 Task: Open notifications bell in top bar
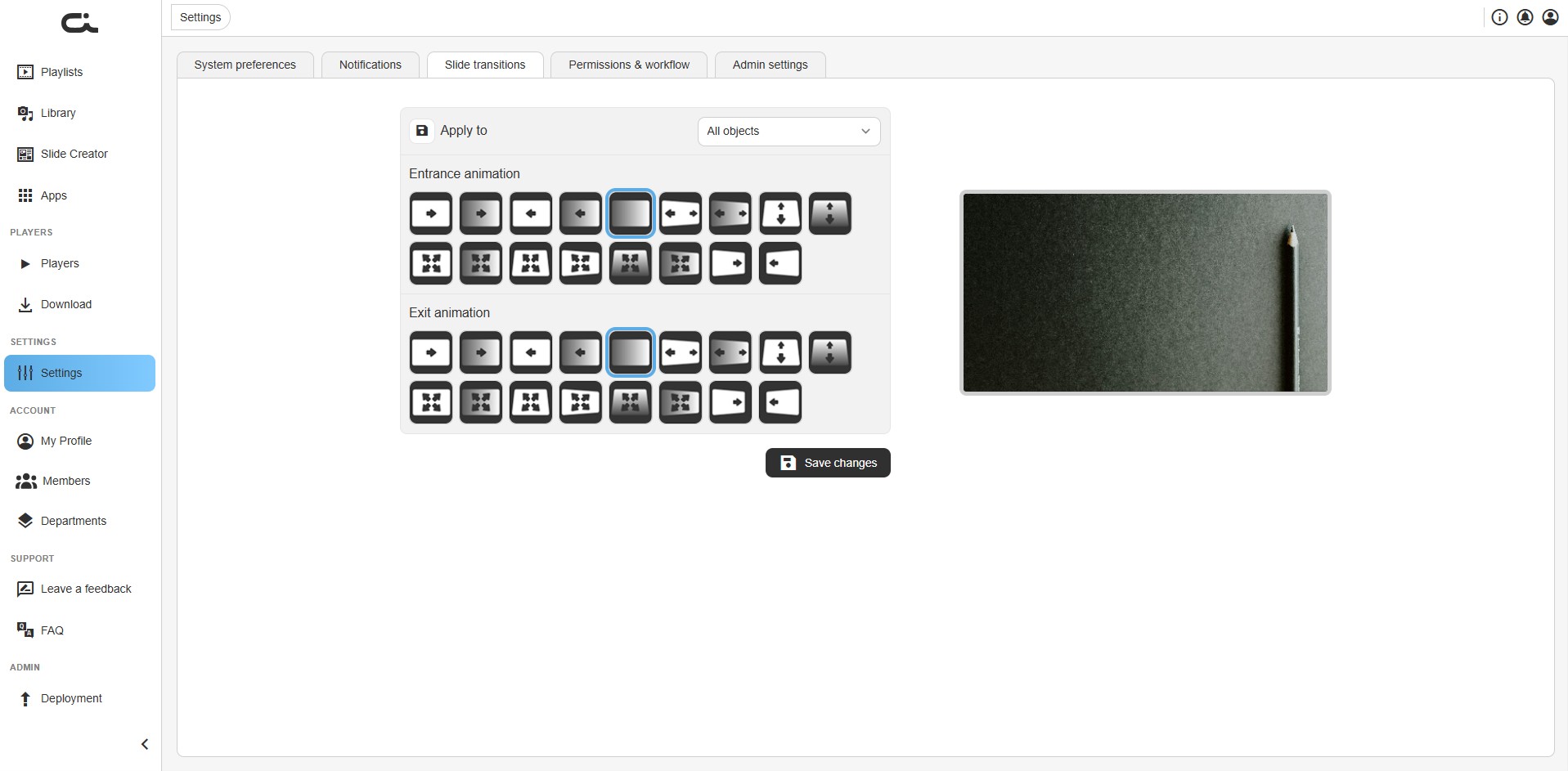[x=1525, y=17]
